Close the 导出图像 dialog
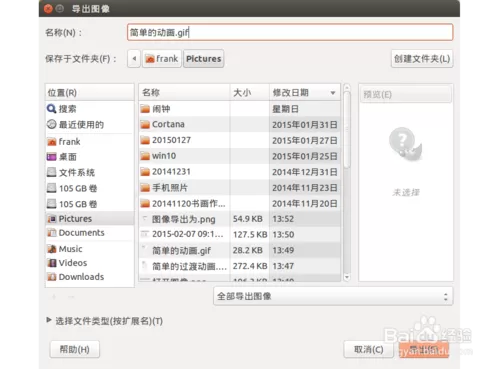 pyautogui.click(x=48, y=9)
